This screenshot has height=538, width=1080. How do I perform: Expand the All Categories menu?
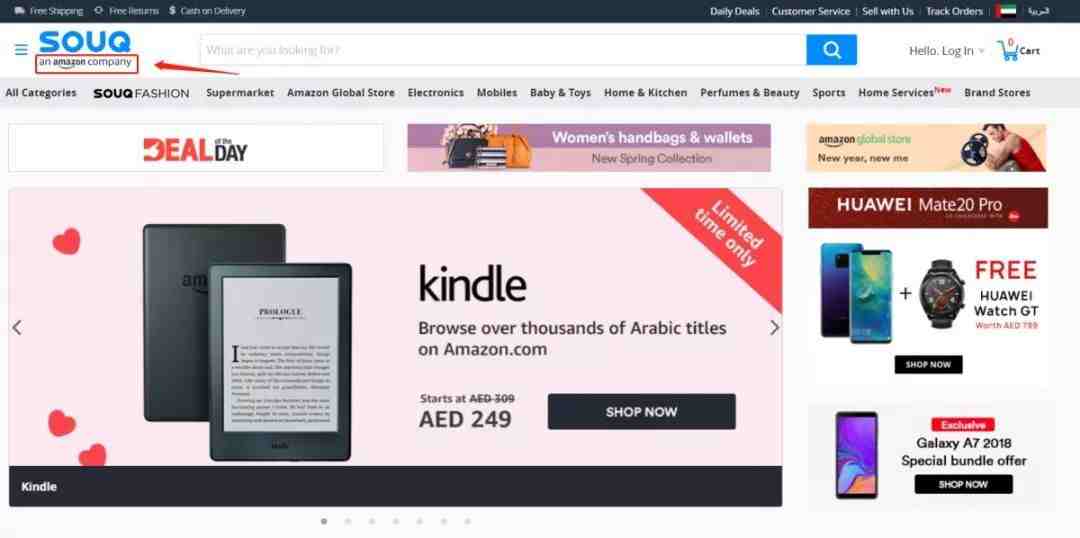pos(41,92)
